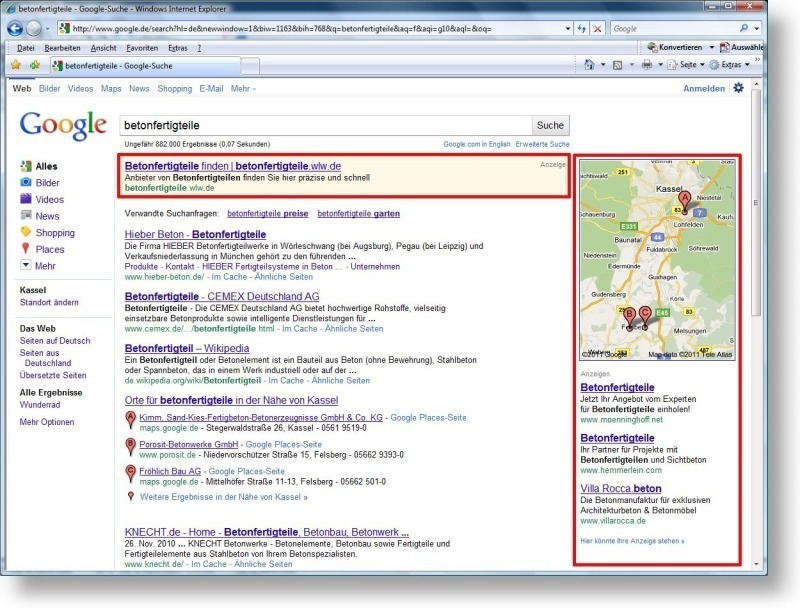Viewport: 800px width, 608px height.
Task: Open Favorites star icon
Action: 16,65
